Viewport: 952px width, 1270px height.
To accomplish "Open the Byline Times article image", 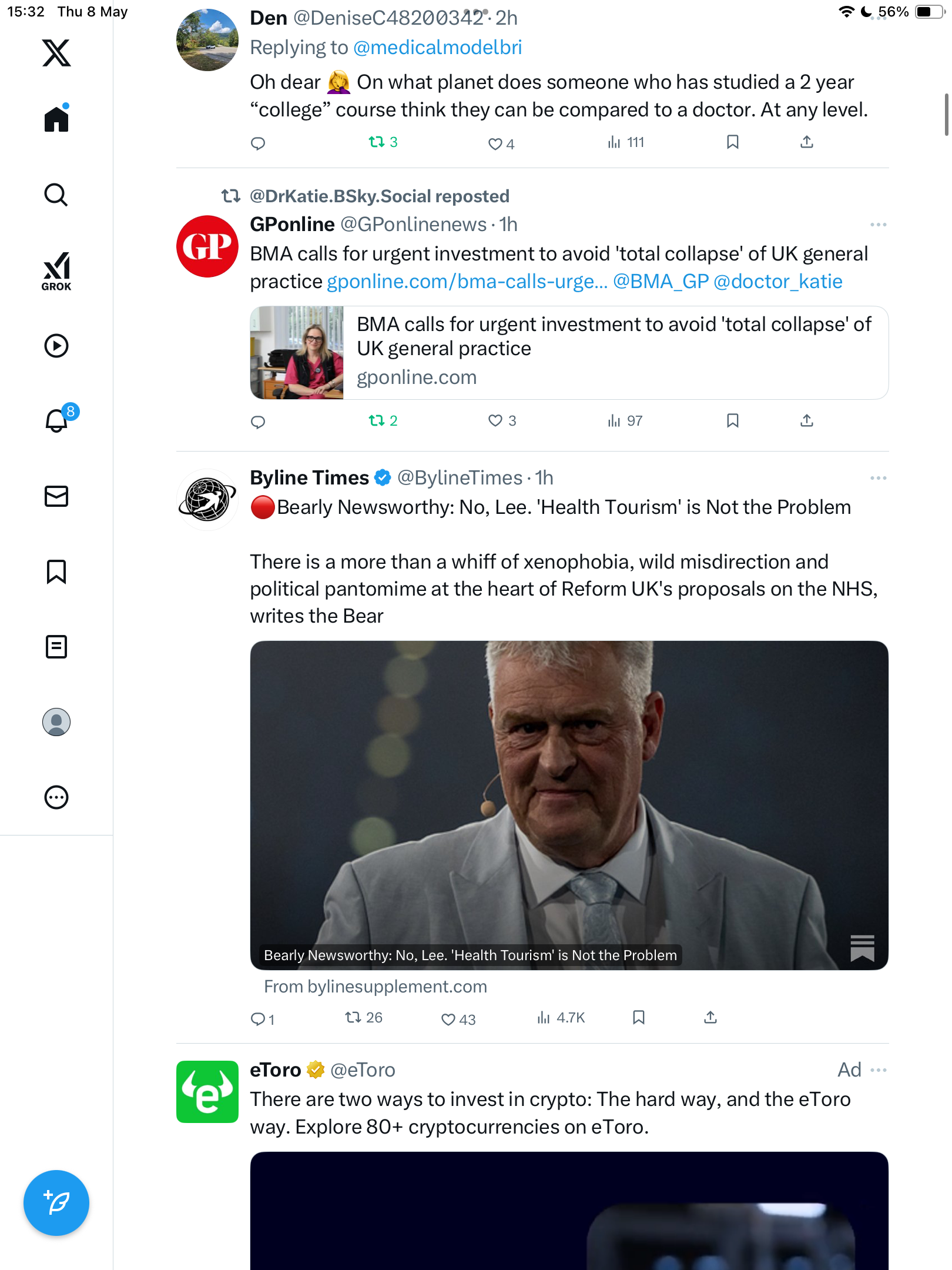I will point(569,805).
